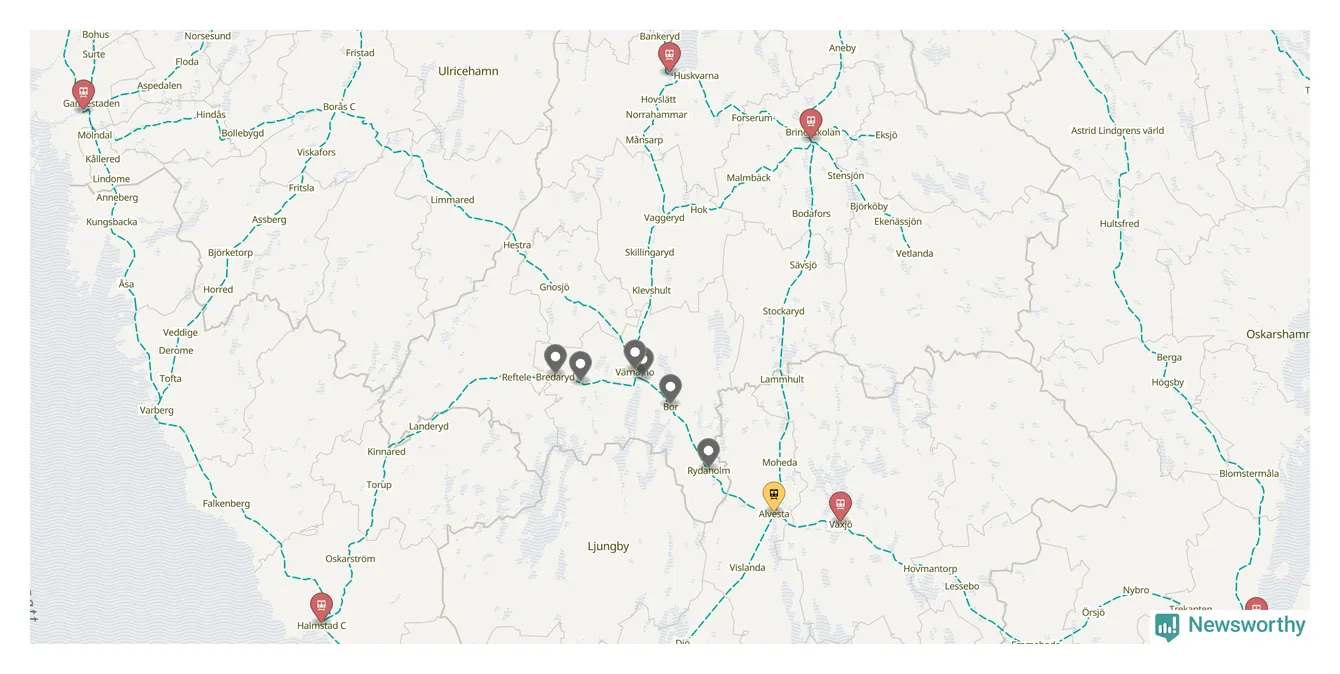1340x674 pixels.
Task: Select the red train marker at Växjö
Action: coord(840,507)
